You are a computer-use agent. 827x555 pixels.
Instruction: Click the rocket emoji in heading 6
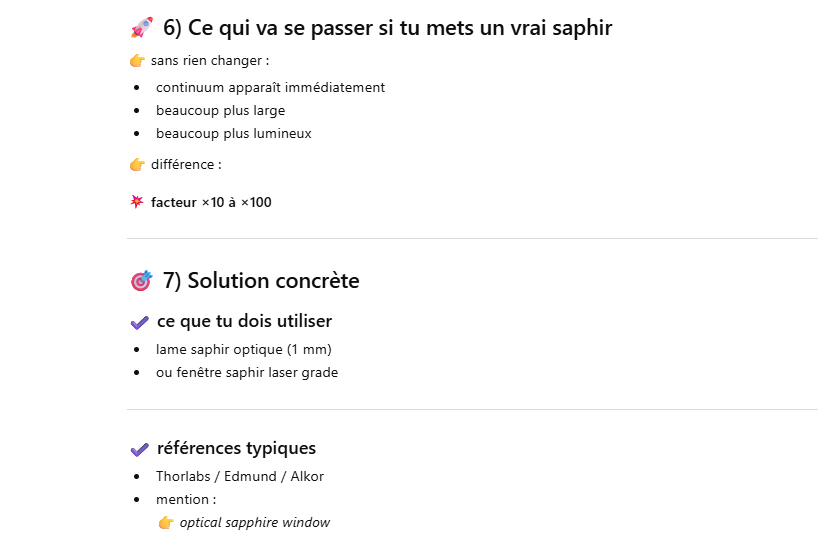pos(141,28)
